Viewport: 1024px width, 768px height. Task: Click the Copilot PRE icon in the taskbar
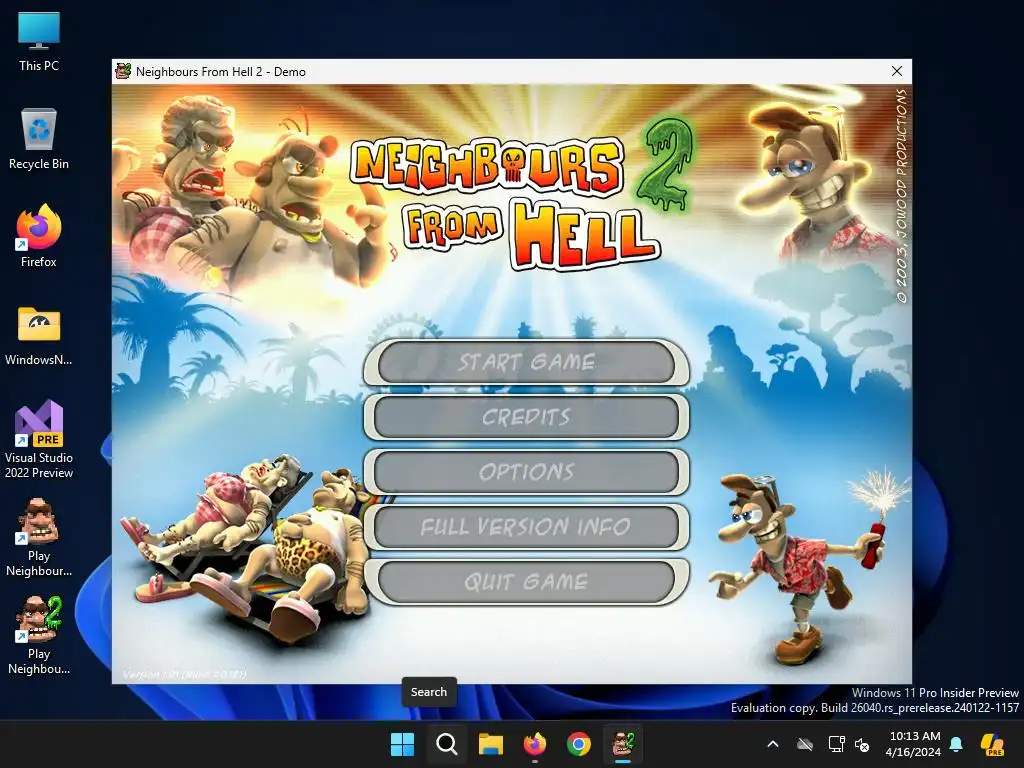(993, 744)
